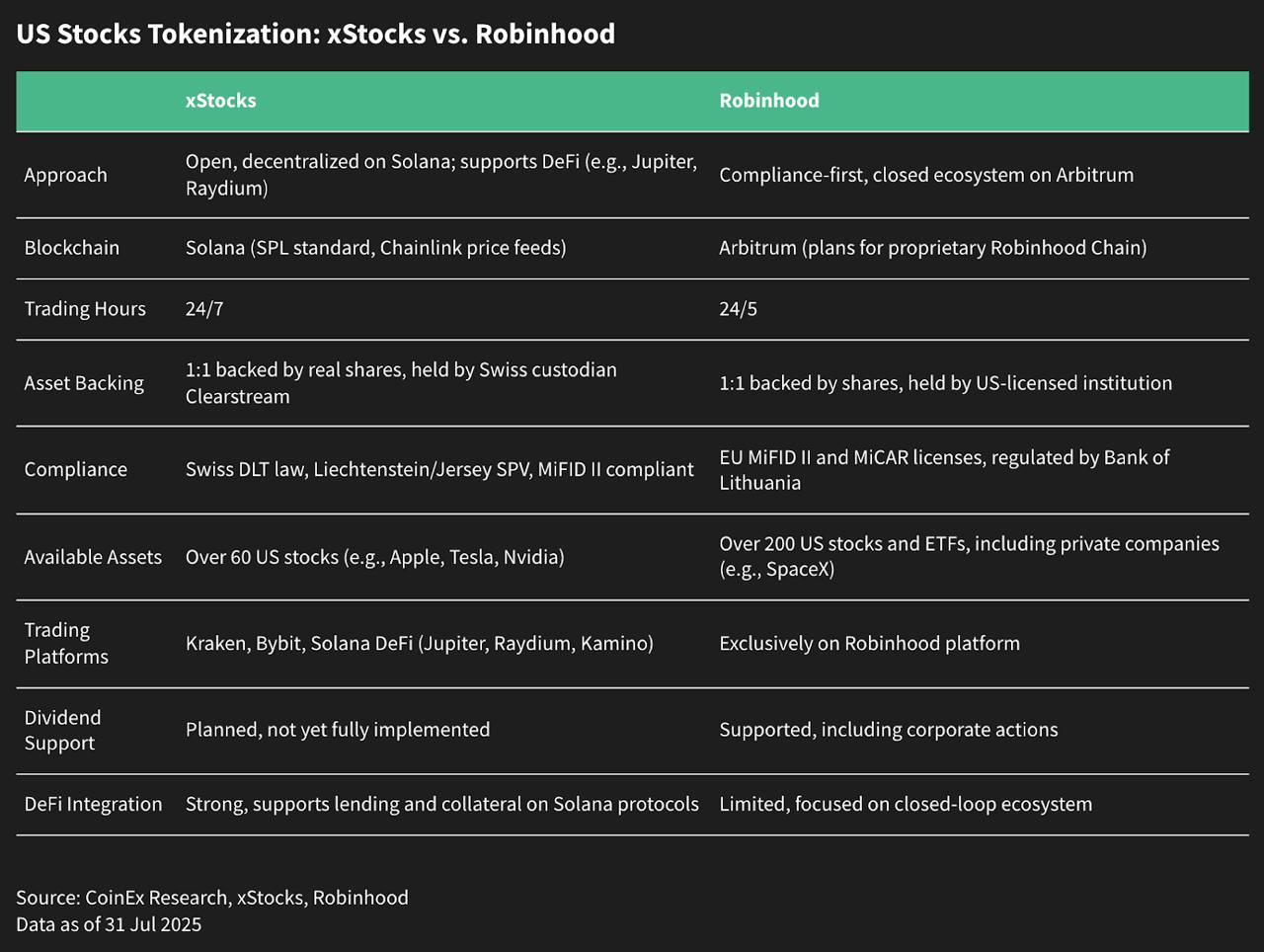Click the chart title about US Stocks Tokenization
This screenshot has height=952, width=1264.
[x=315, y=34]
